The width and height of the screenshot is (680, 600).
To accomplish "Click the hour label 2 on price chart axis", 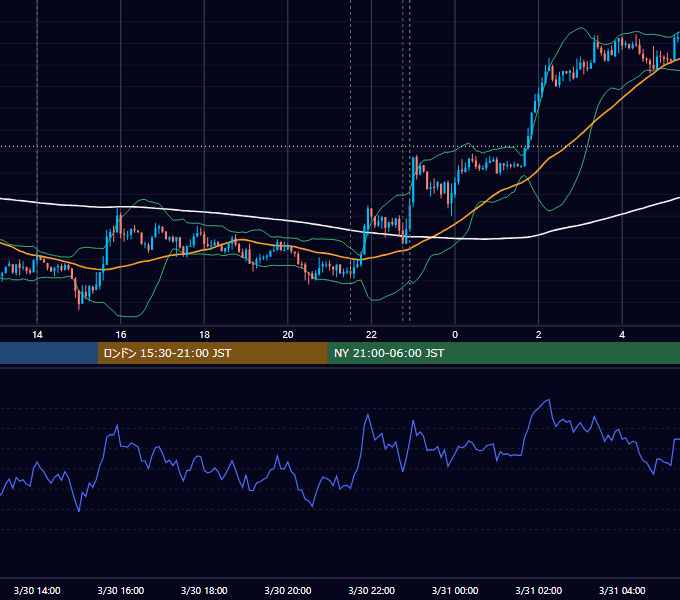I will (538, 335).
